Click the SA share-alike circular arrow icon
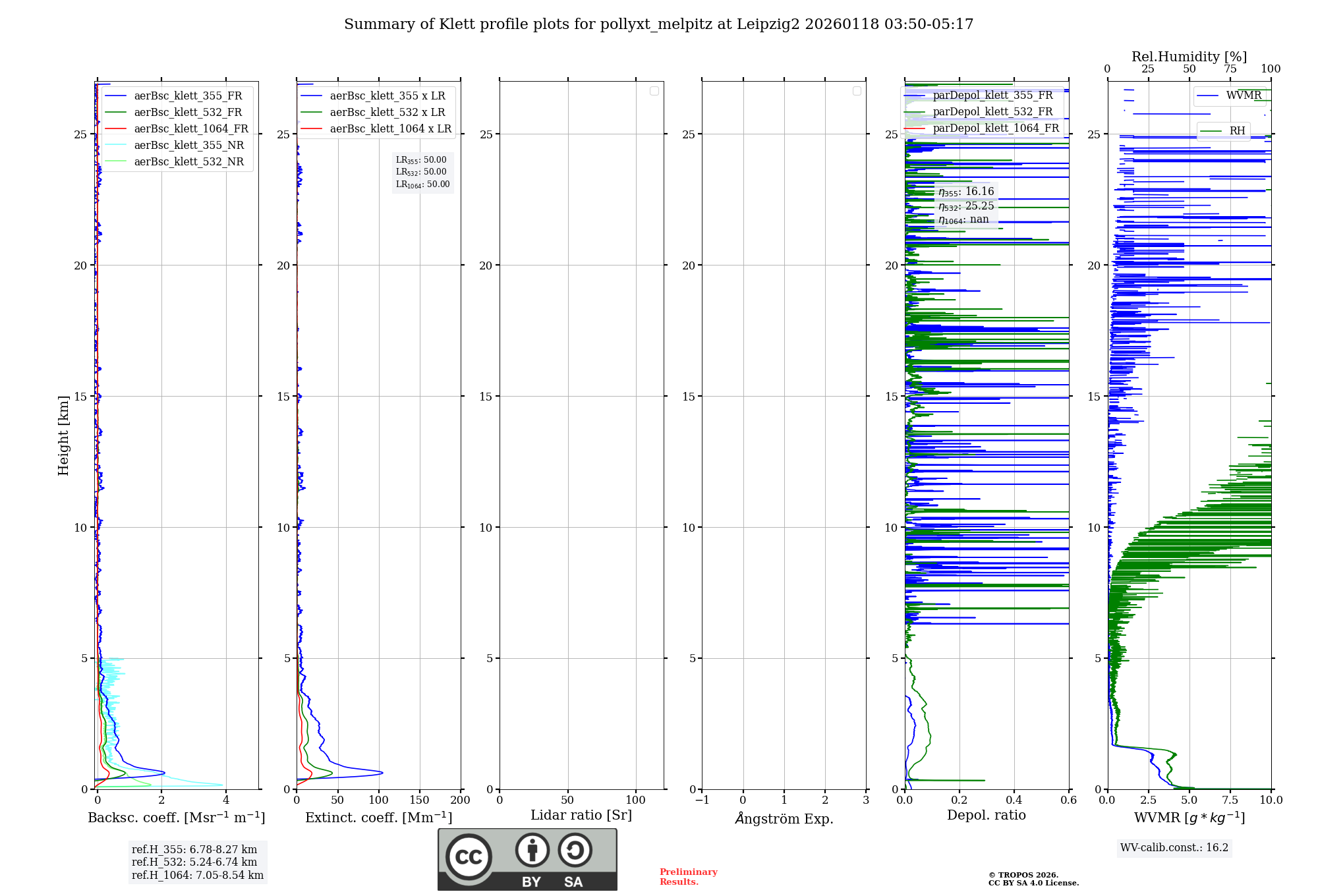The image size is (1318, 896). pos(575,850)
